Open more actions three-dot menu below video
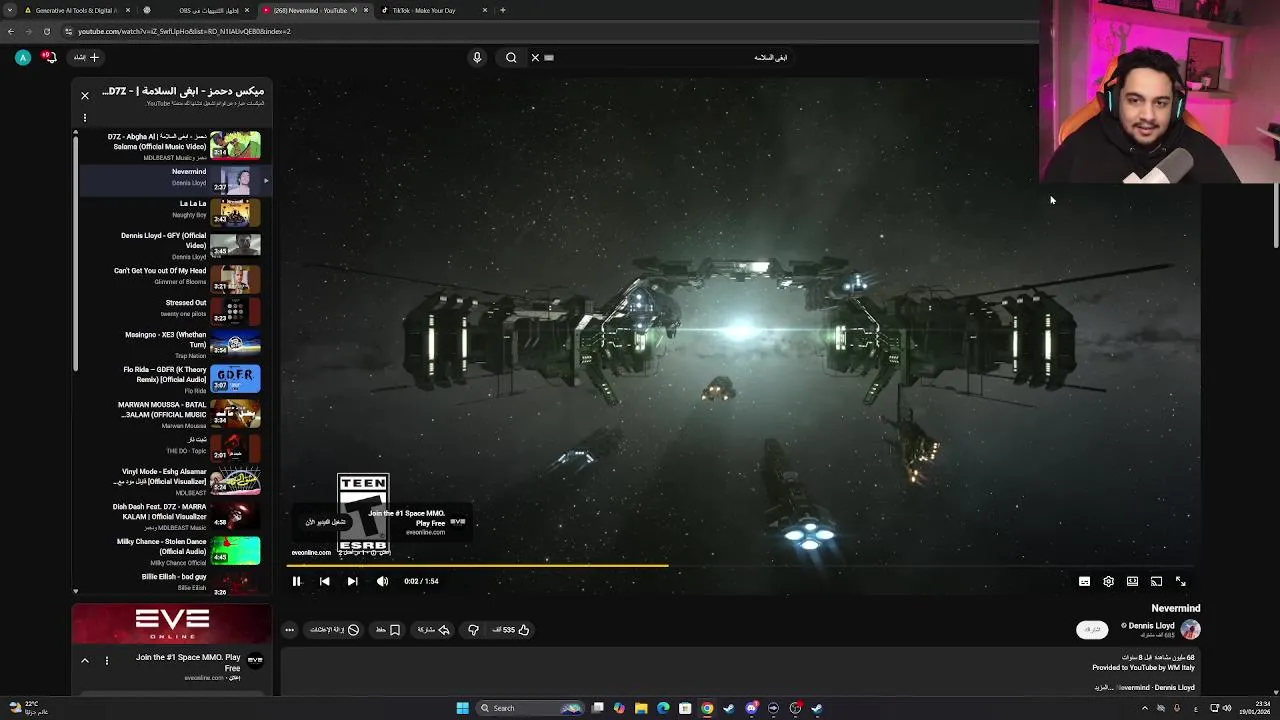Image resolution: width=1280 pixels, height=720 pixels. 289,630
